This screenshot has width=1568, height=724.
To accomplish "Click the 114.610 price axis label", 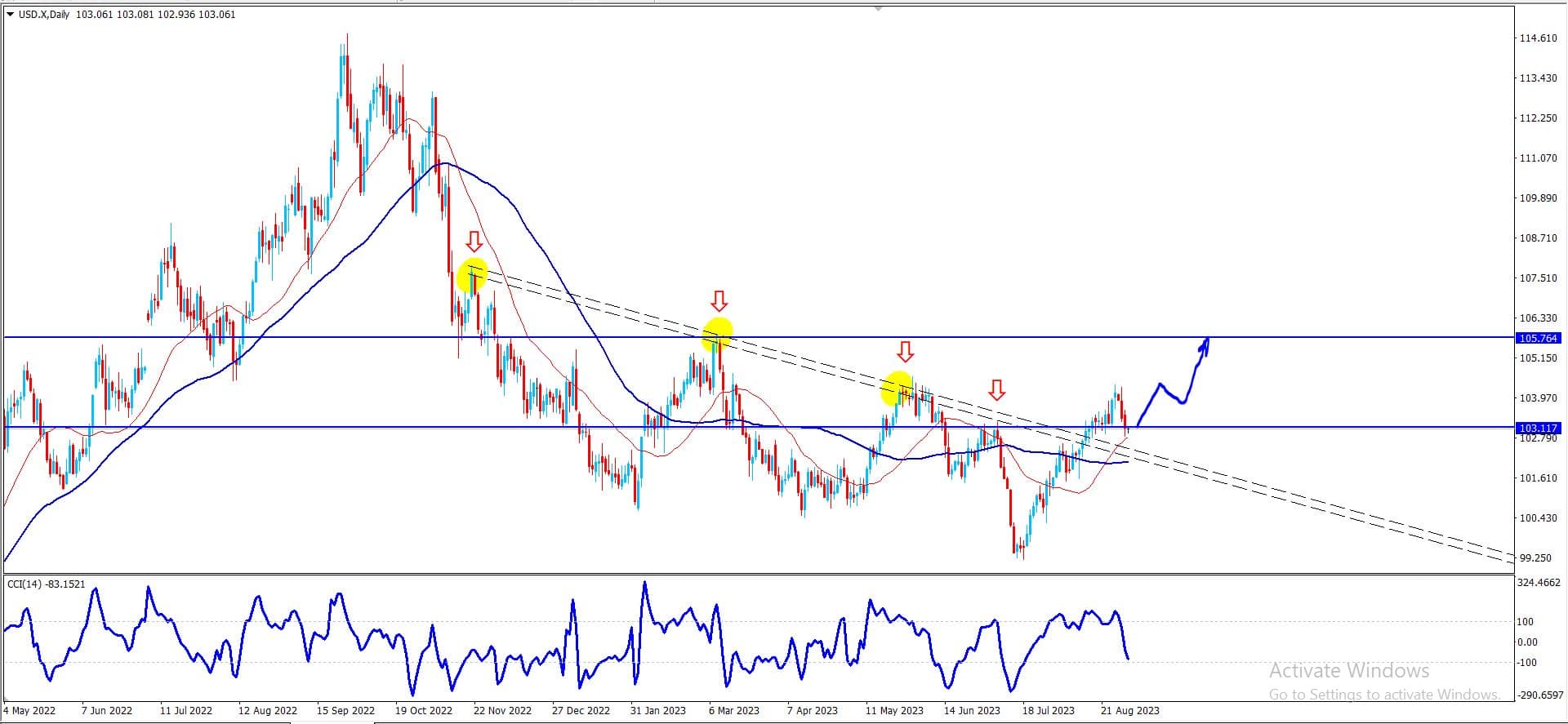I will tap(1538, 38).
